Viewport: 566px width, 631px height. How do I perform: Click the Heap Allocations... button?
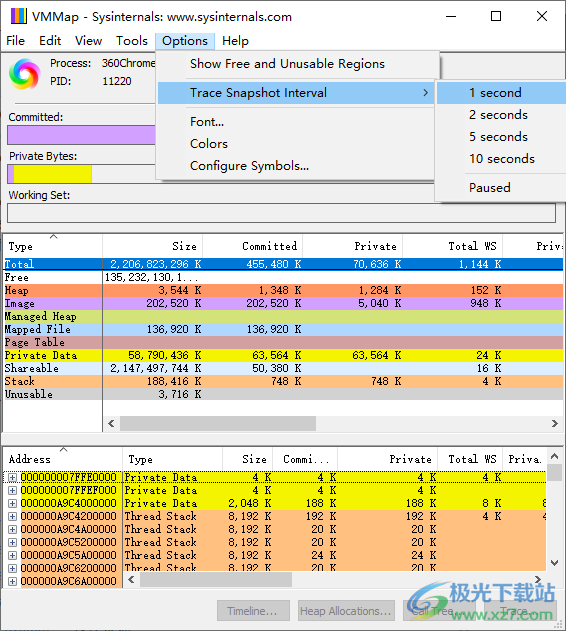pyautogui.click(x=346, y=611)
